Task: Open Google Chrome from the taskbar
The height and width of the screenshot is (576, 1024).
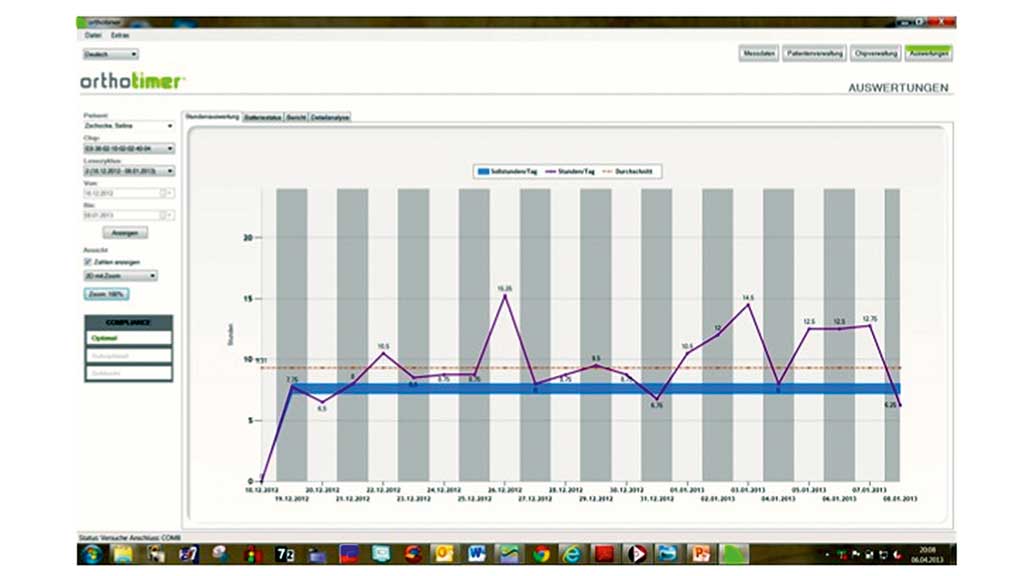Action: point(540,553)
